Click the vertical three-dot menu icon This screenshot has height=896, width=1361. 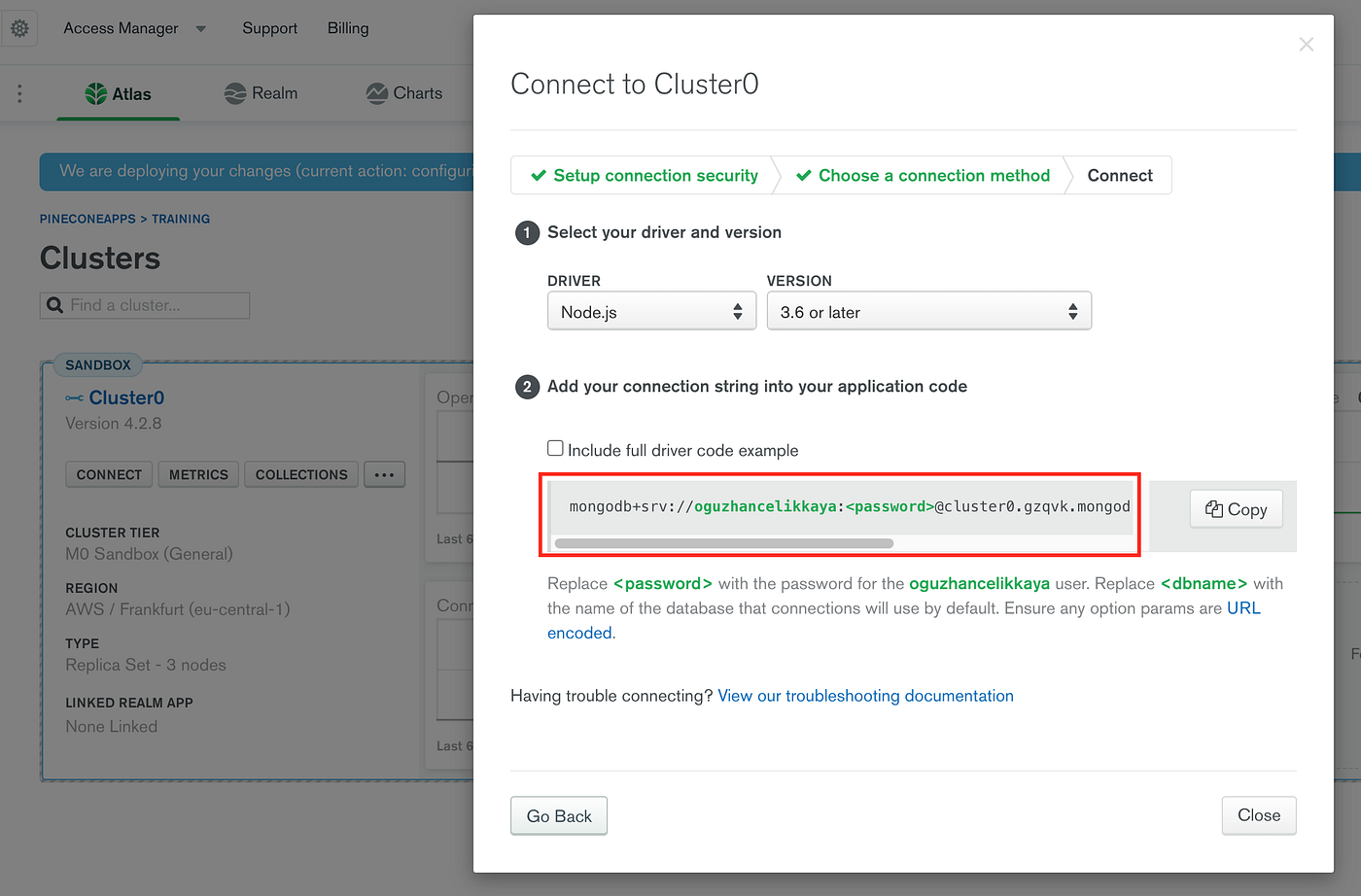[x=19, y=92]
